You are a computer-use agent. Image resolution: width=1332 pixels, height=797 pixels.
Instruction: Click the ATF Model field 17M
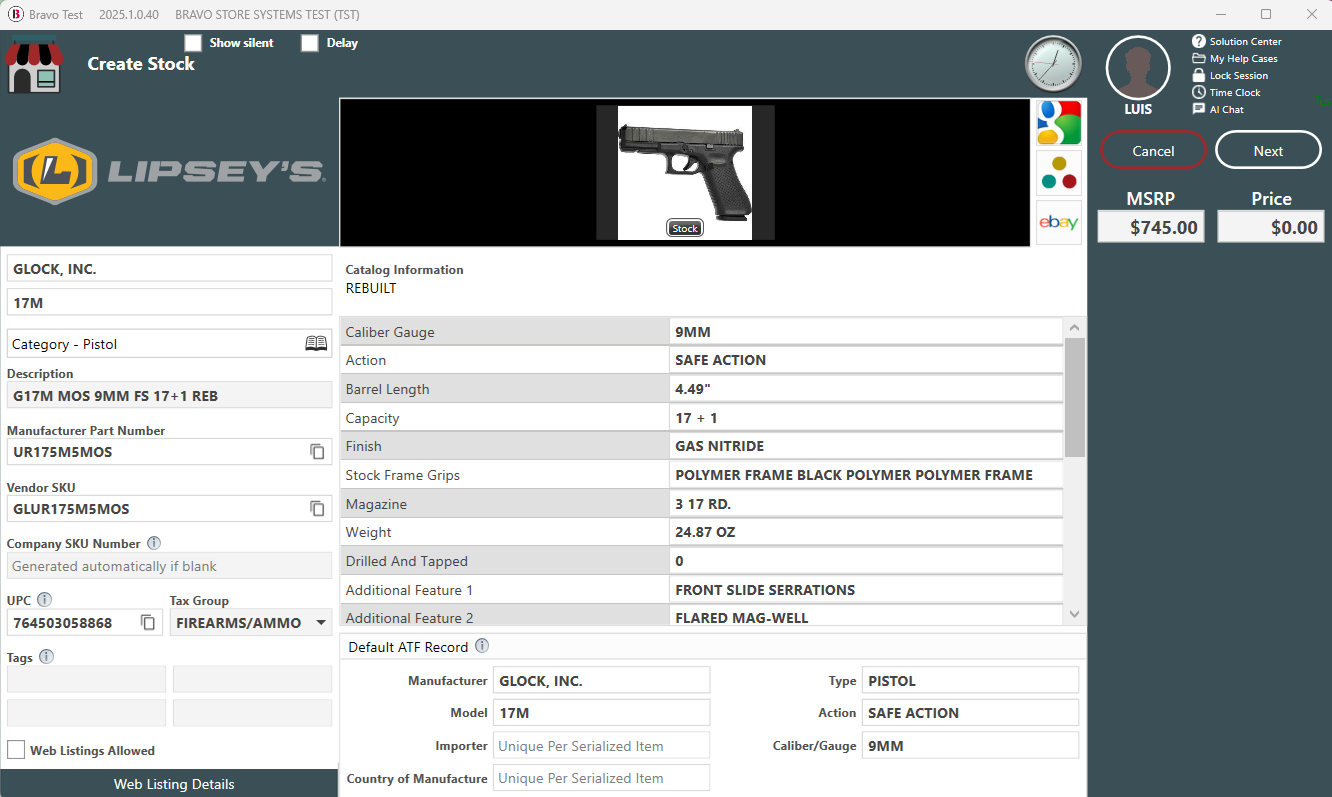(x=601, y=712)
